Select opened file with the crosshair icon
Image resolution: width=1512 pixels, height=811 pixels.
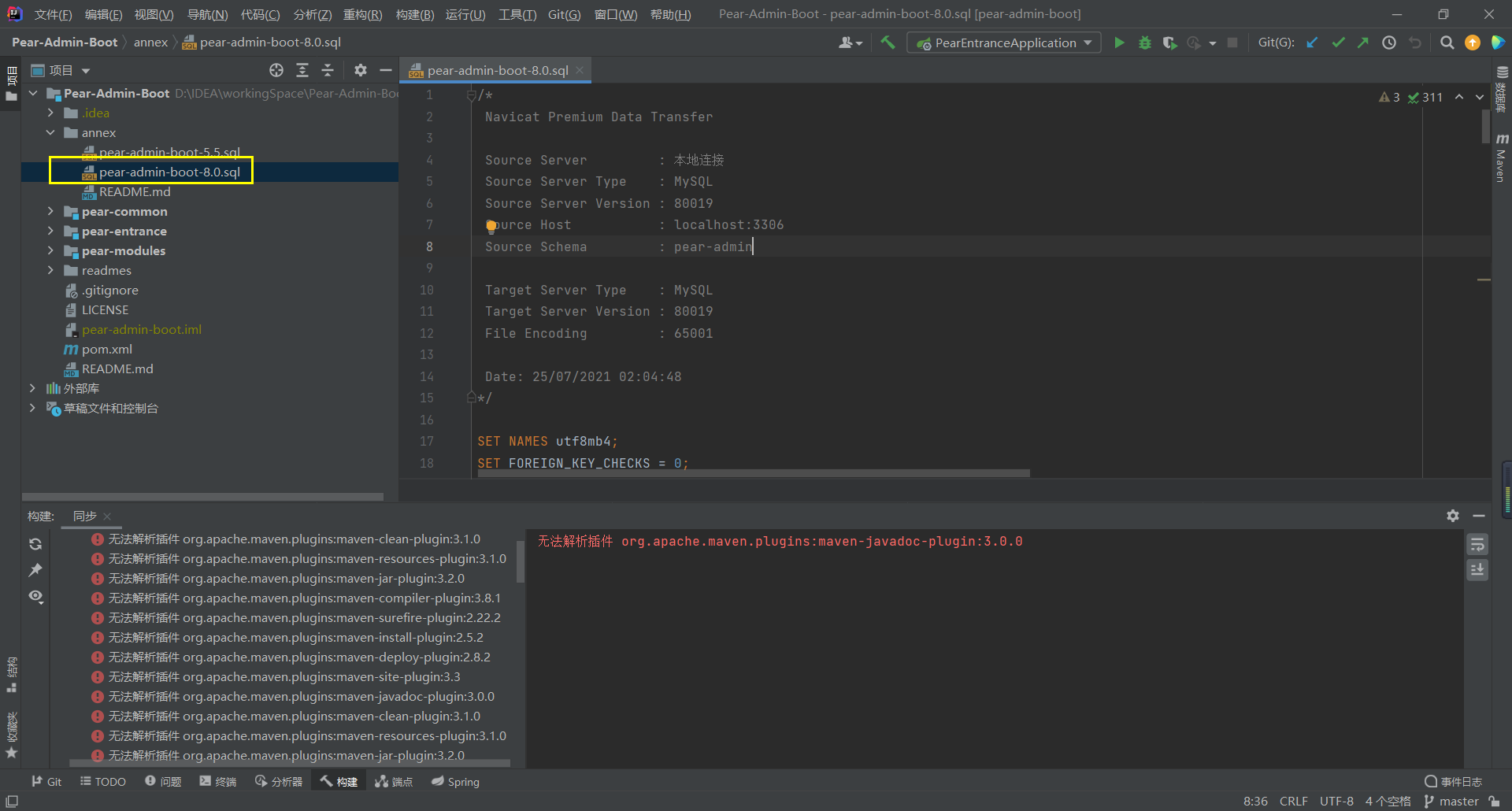pyautogui.click(x=276, y=70)
